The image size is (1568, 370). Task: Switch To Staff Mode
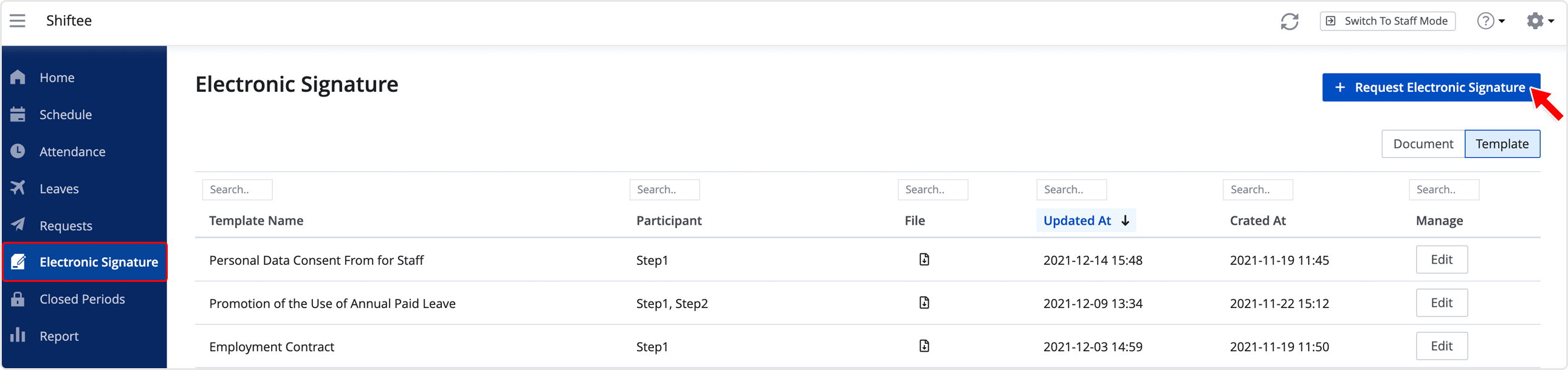(1387, 21)
